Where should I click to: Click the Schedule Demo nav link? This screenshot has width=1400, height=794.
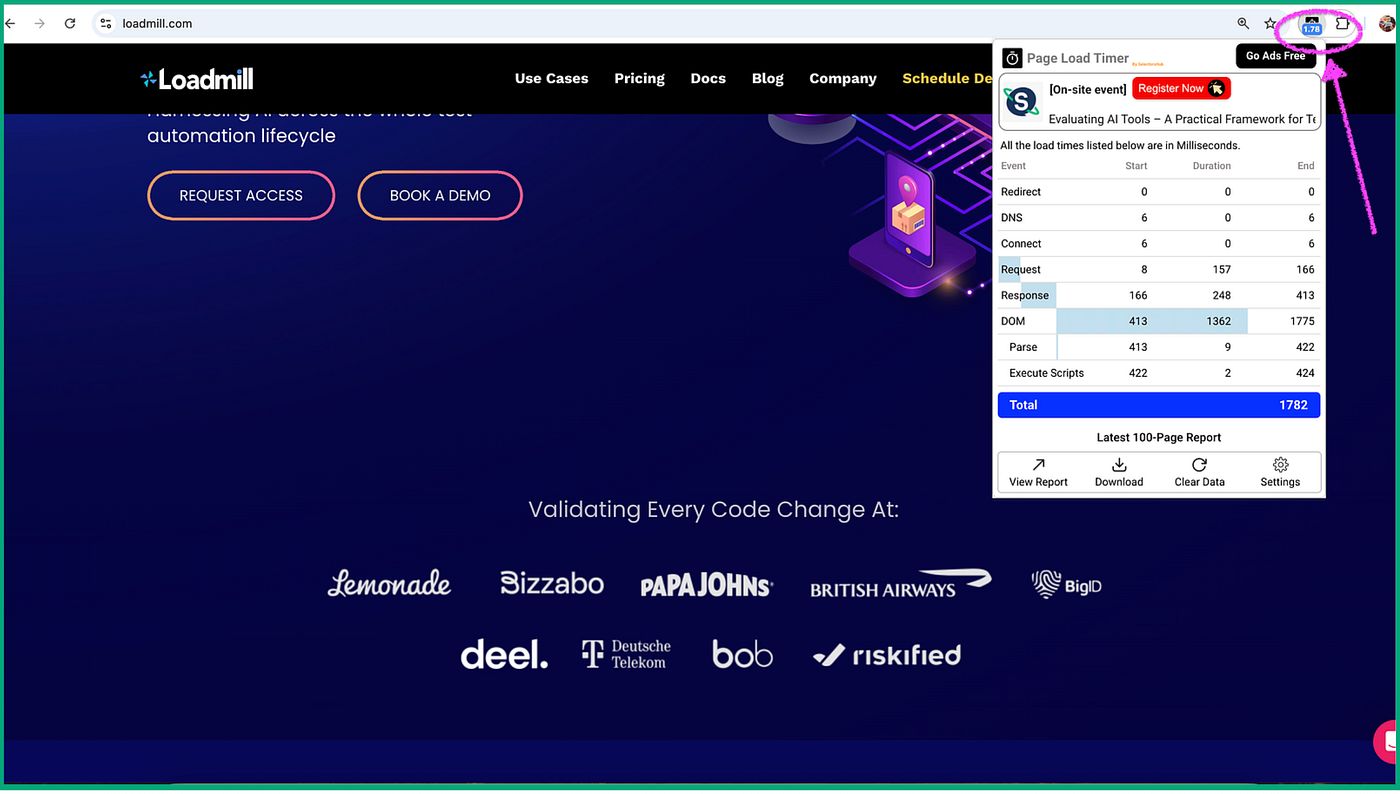tap(947, 78)
